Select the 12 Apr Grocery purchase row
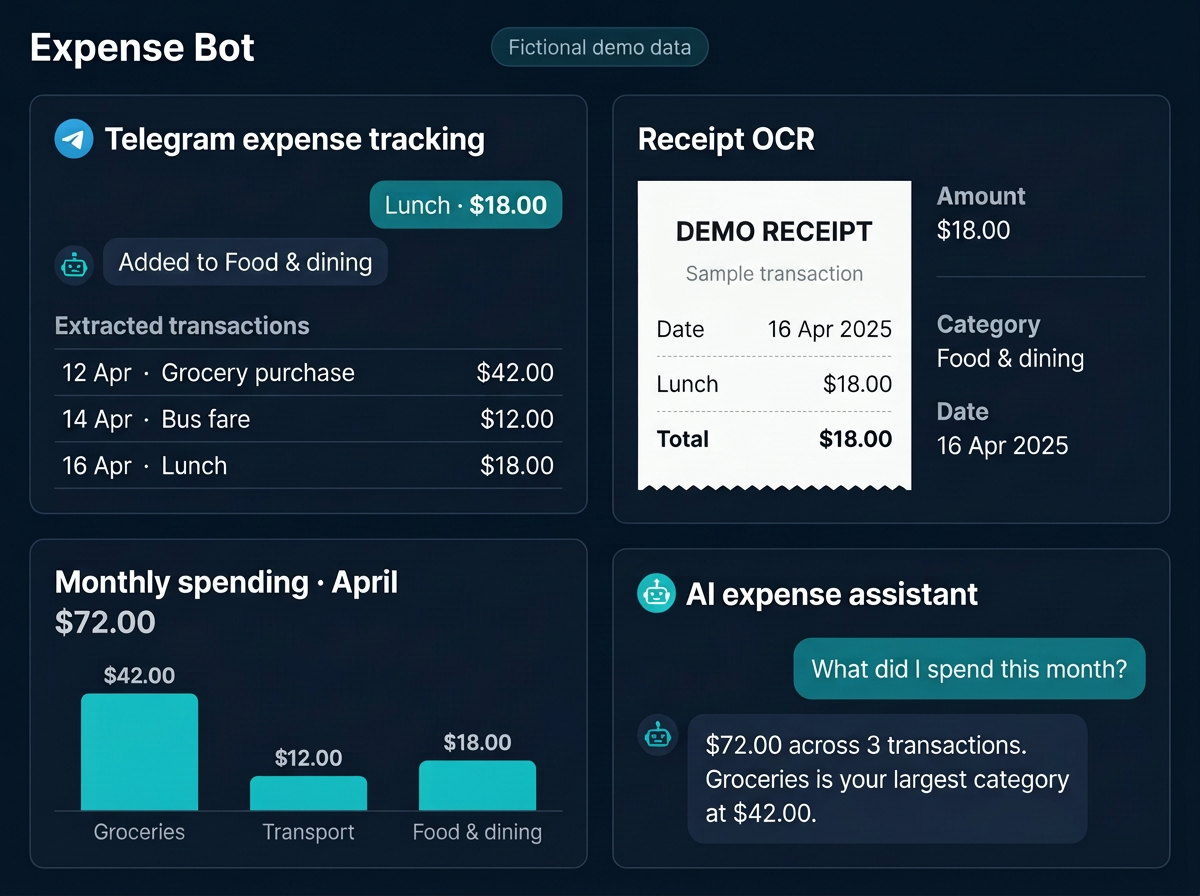 pyautogui.click(x=308, y=373)
